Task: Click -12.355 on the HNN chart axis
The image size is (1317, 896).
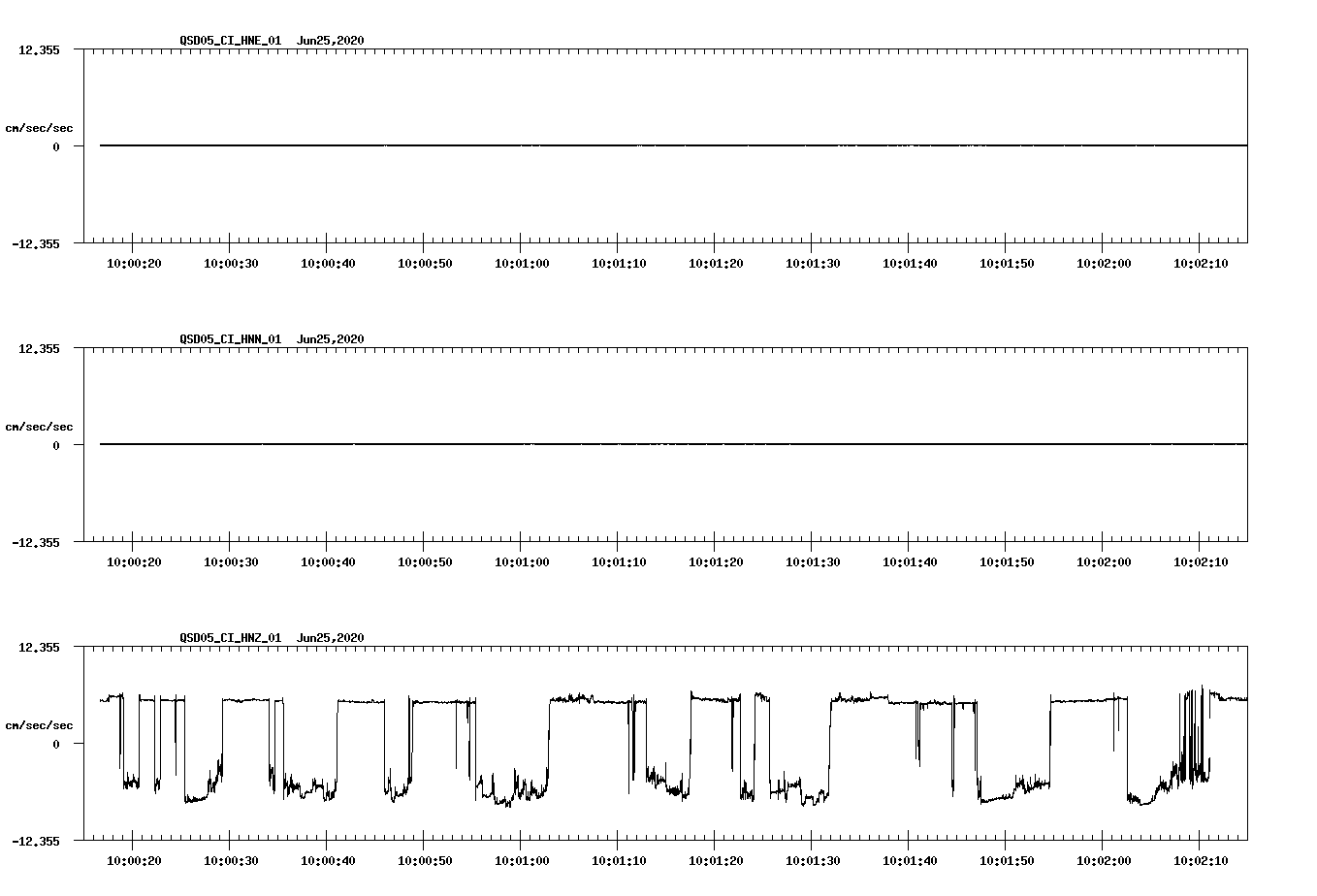Action: coord(36,542)
